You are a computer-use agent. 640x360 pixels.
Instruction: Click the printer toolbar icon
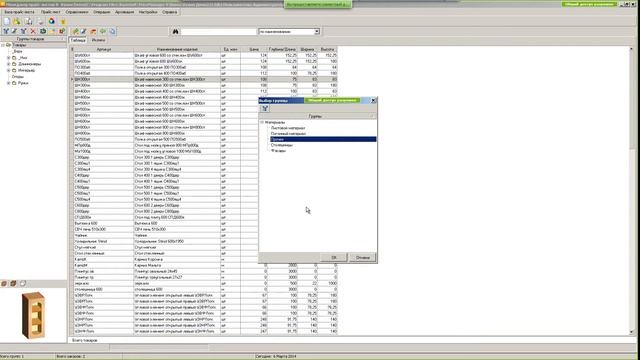coord(40,21)
